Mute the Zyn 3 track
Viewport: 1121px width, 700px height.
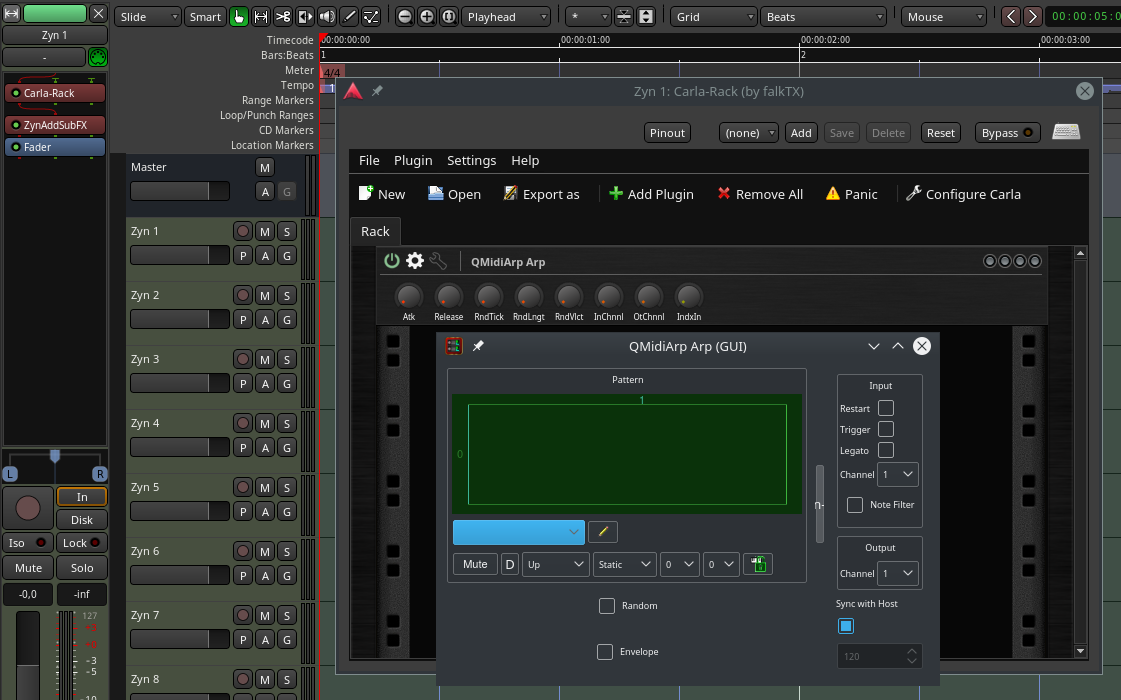[x=265, y=359]
